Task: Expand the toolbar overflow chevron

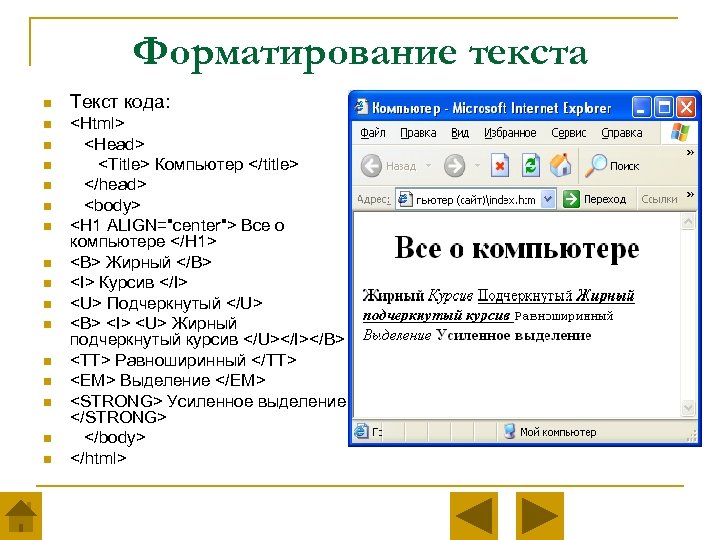Action: 690,152
